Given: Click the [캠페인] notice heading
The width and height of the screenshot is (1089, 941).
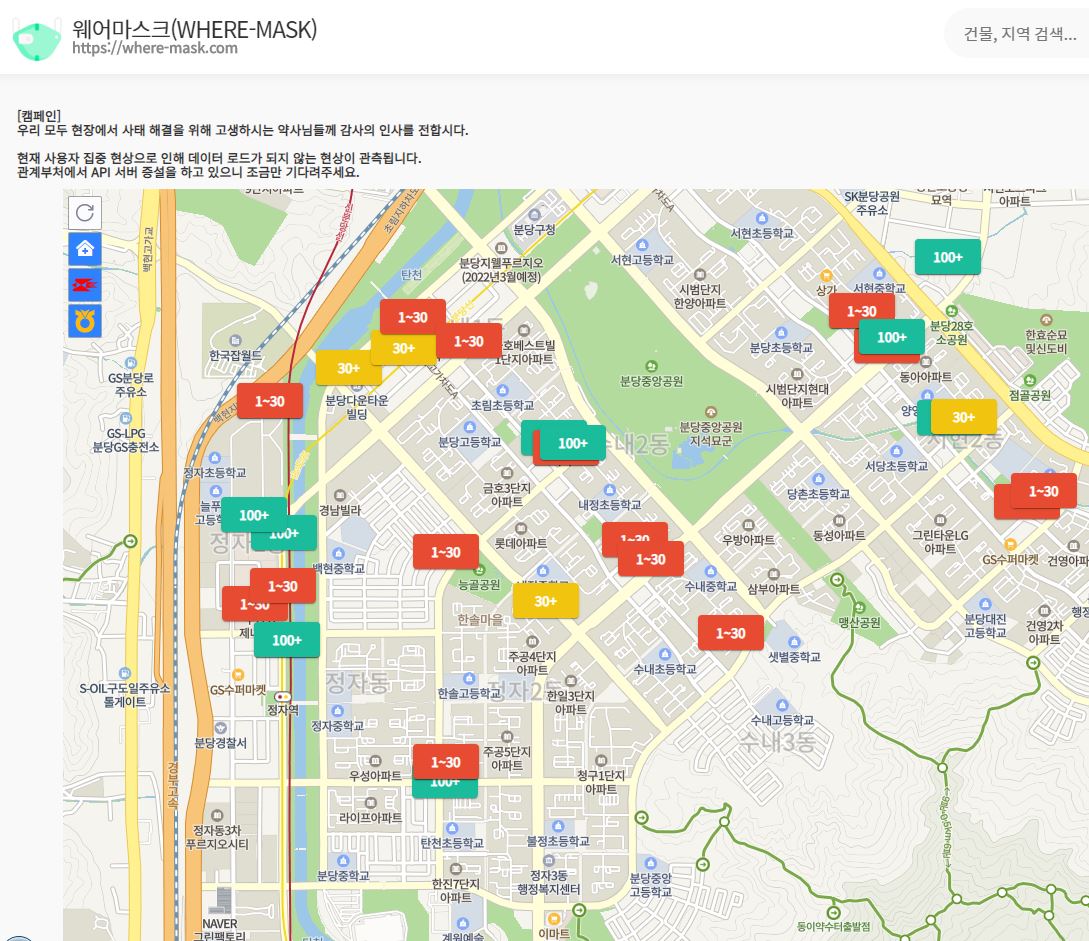Looking at the screenshot, I should pyautogui.click(x=39, y=115).
